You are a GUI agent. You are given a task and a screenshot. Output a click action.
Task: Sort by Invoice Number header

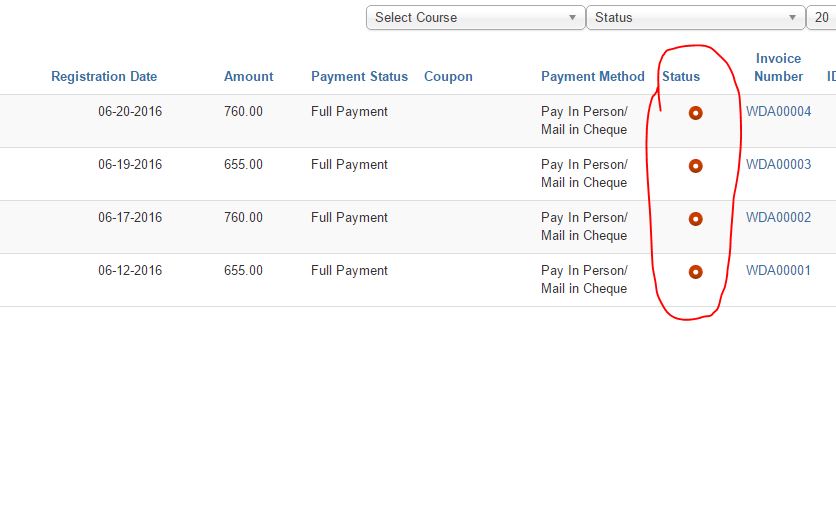pyautogui.click(x=778, y=67)
